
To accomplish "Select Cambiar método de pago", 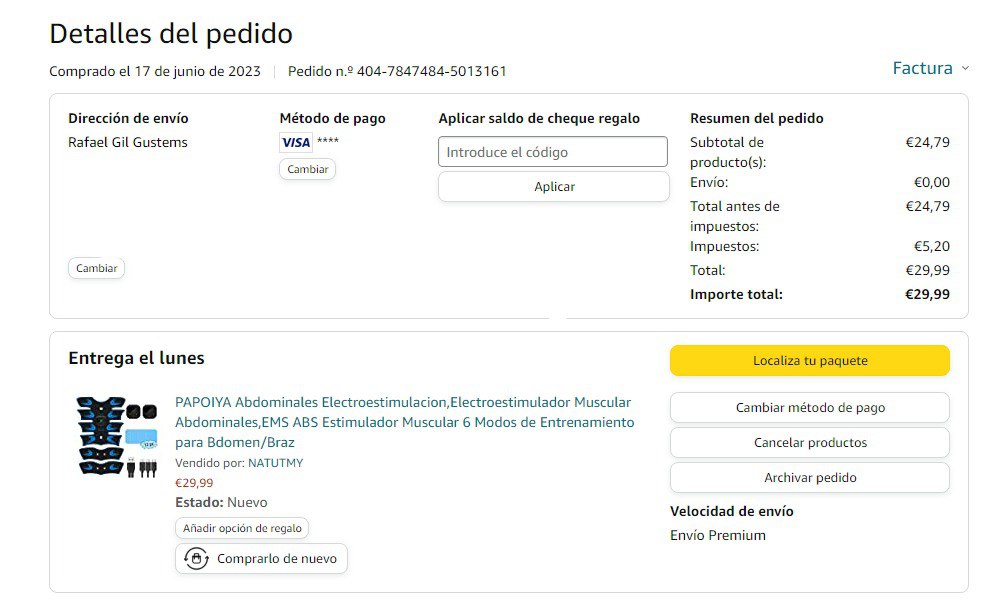I will [809, 408].
